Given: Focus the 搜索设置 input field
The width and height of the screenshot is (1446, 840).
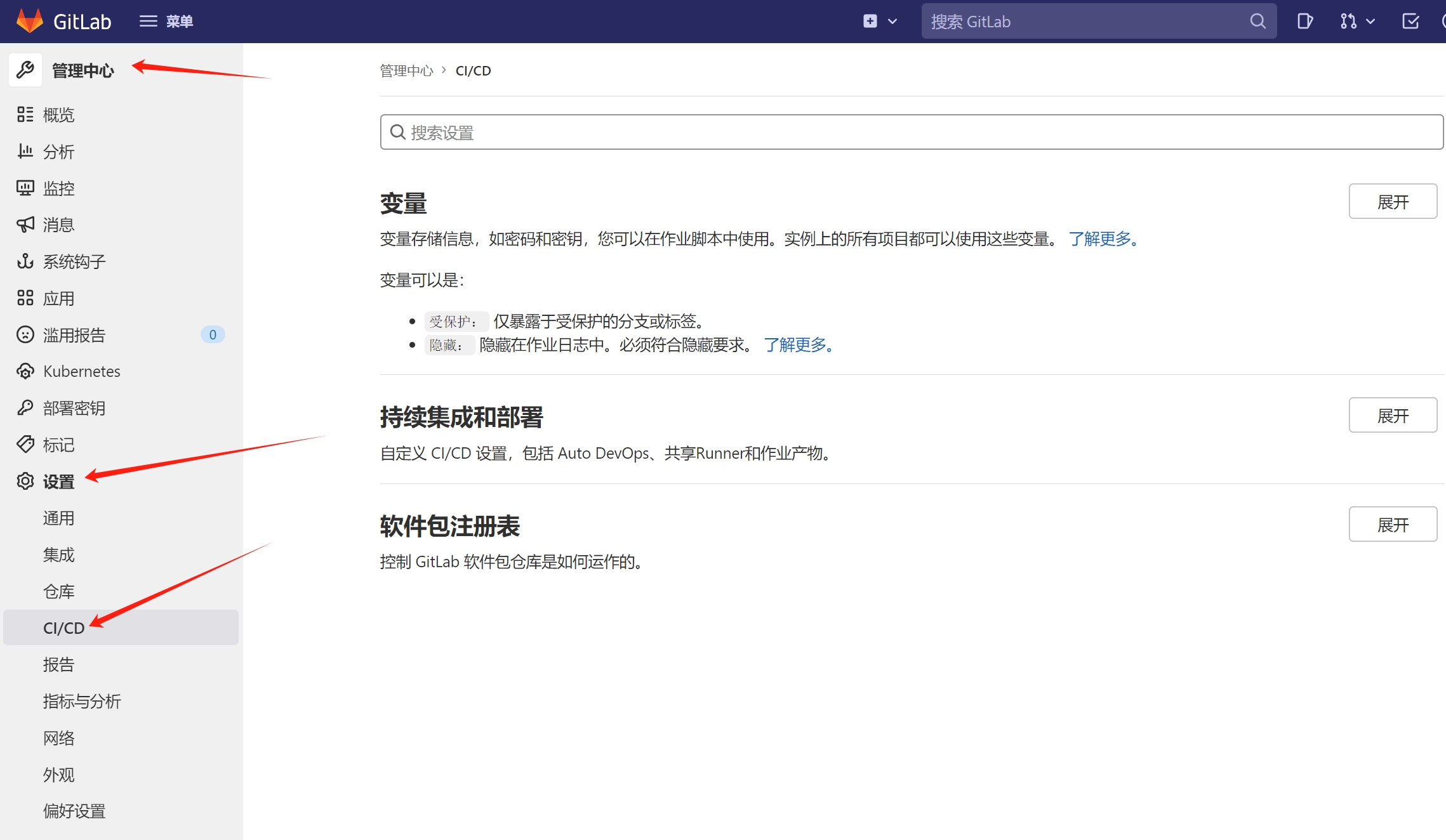Looking at the screenshot, I should pyautogui.click(x=912, y=132).
